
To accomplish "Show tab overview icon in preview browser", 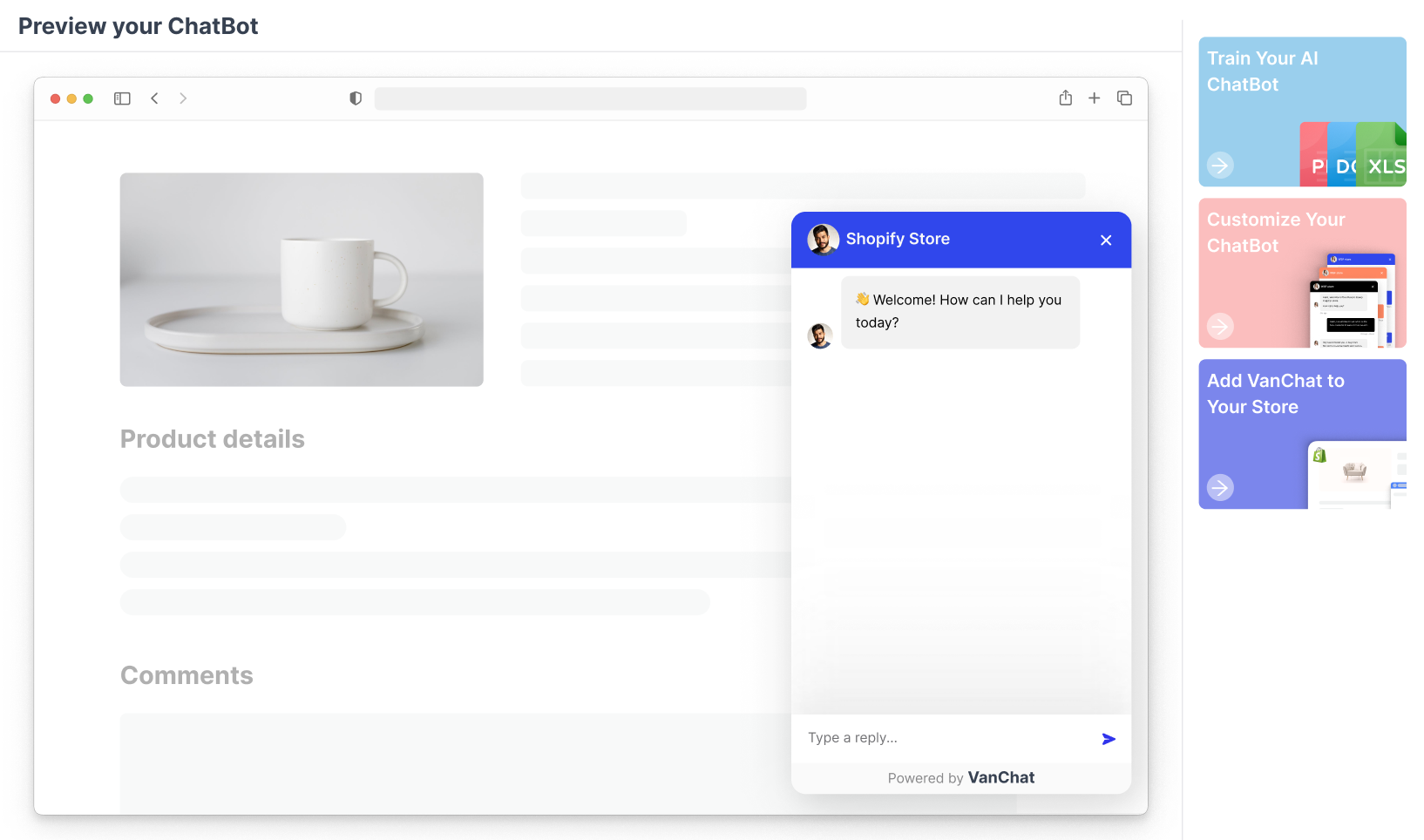I will (x=1125, y=98).
